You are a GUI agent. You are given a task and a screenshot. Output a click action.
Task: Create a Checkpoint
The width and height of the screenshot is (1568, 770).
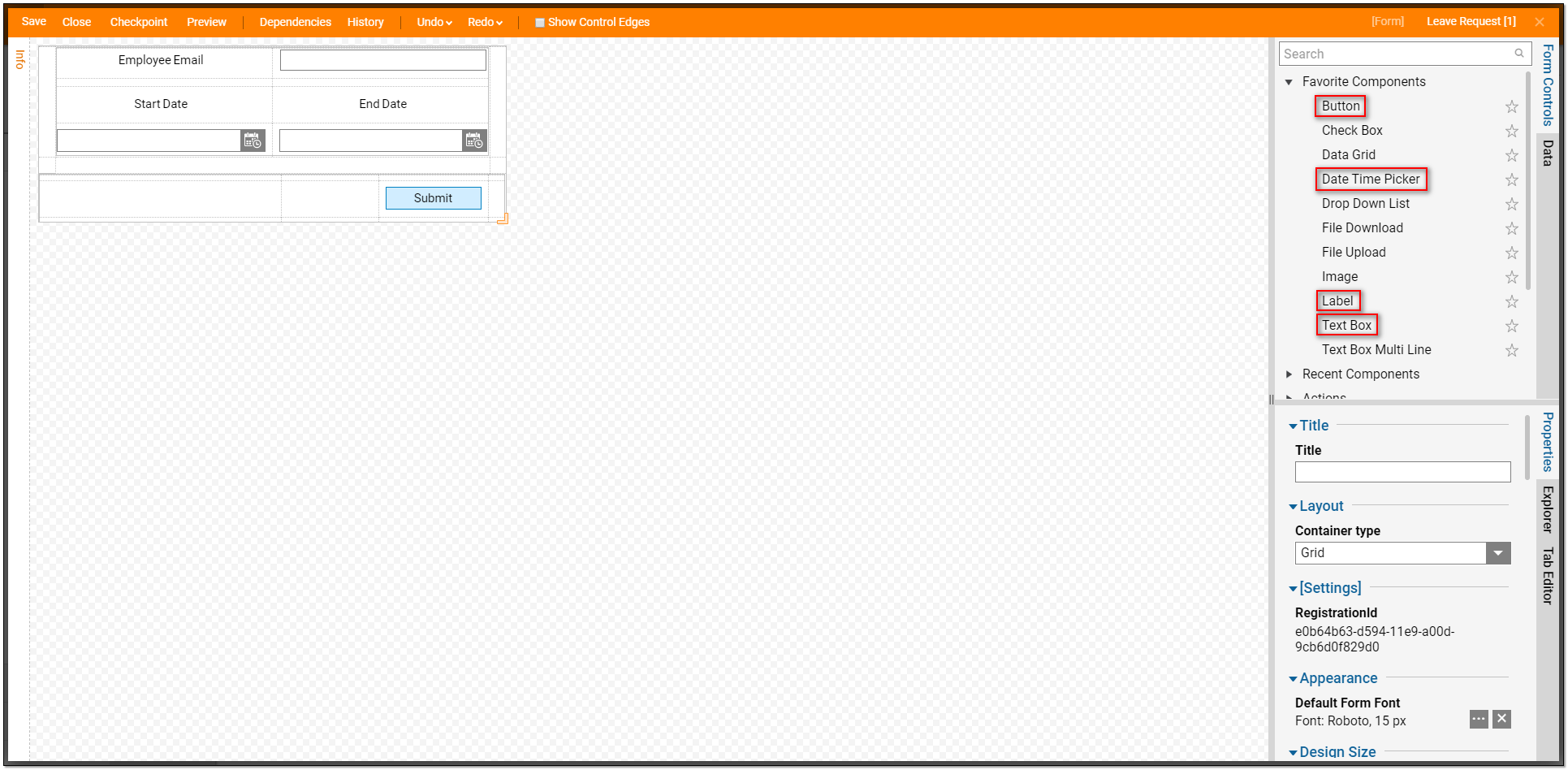pos(139,22)
